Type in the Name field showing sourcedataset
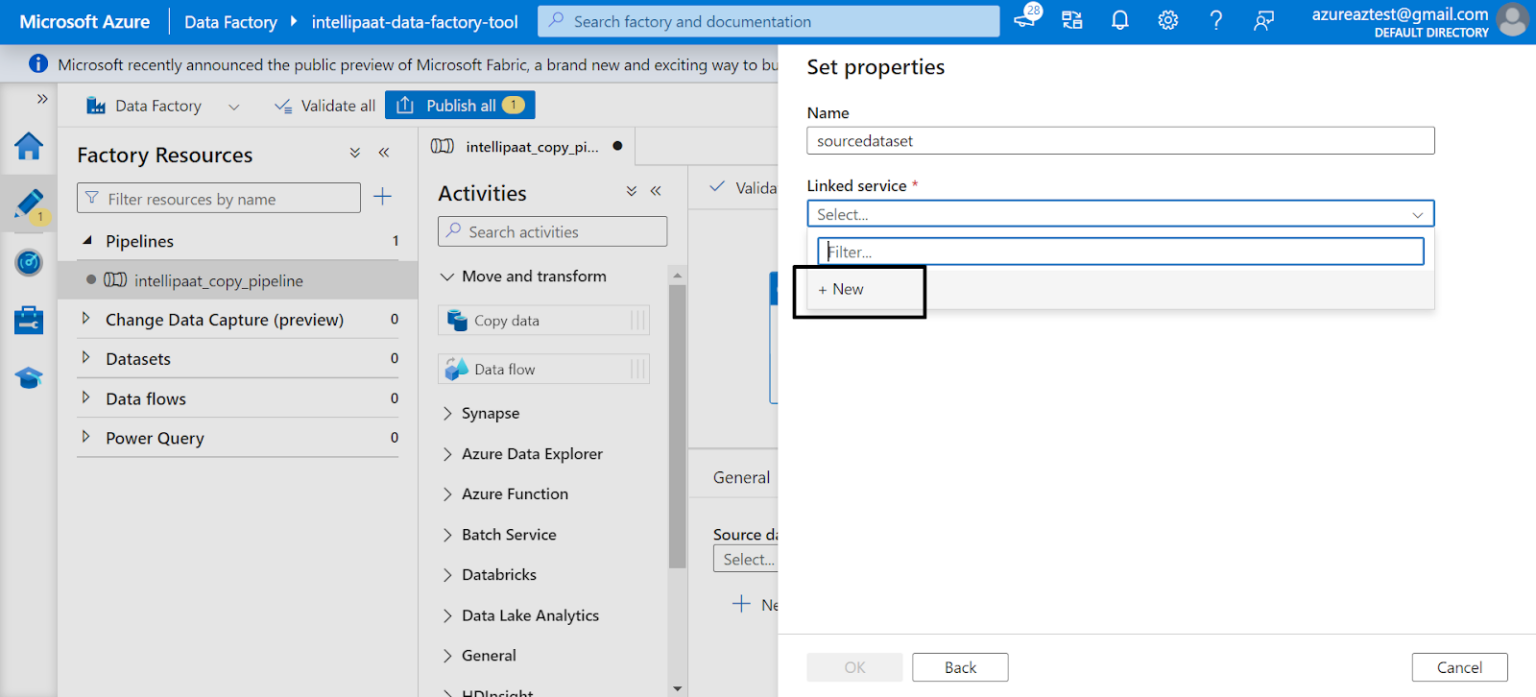This screenshot has height=697, width=1536. tap(1120, 140)
